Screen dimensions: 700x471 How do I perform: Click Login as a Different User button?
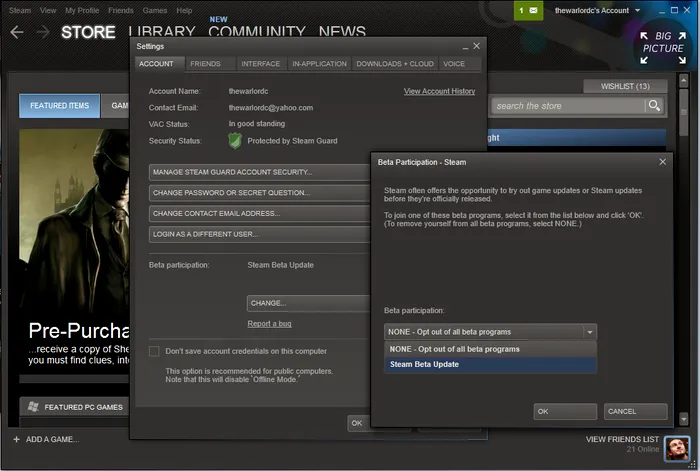pyautogui.click(x=259, y=234)
